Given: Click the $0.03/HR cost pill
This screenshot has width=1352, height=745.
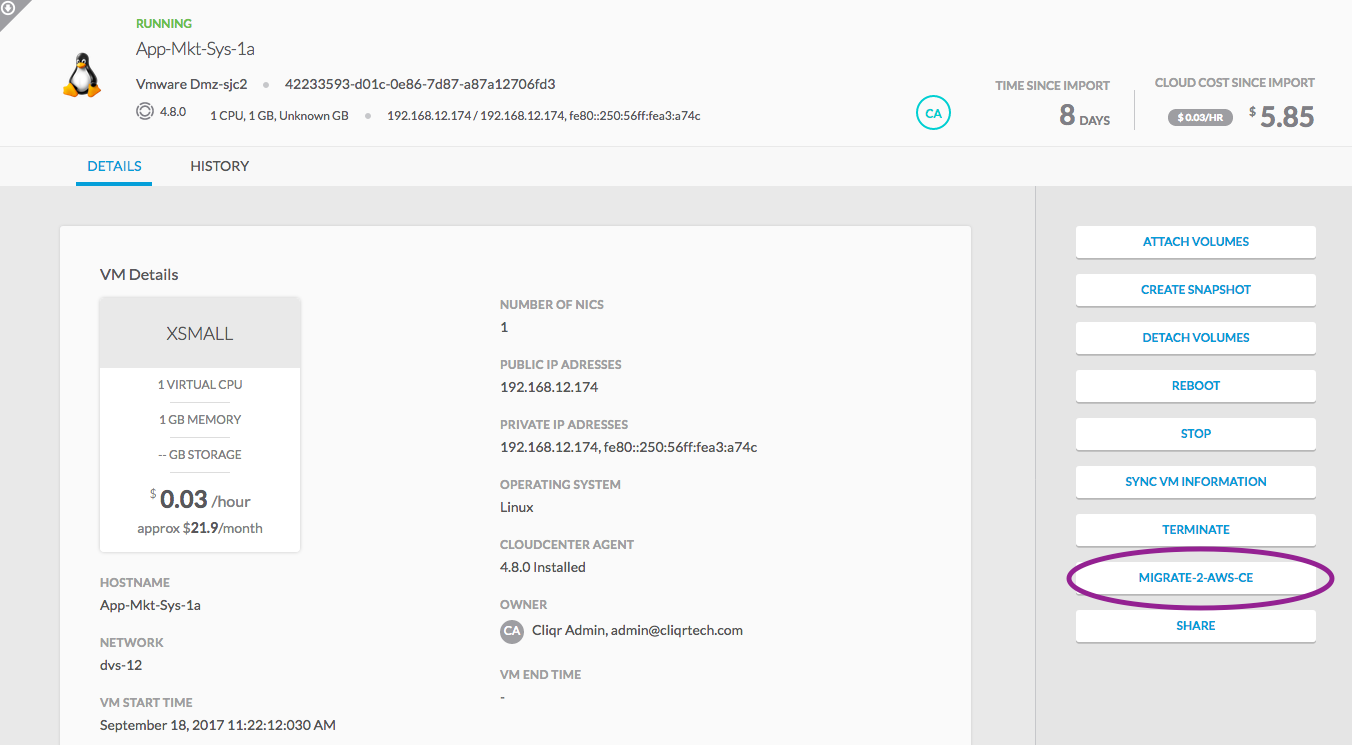Looking at the screenshot, I should pyautogui.click(x=1200, y=117).
